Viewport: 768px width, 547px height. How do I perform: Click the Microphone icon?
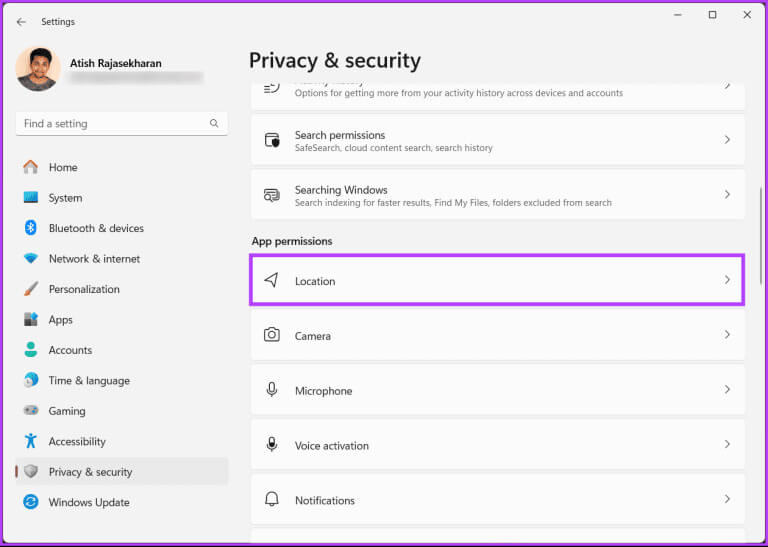pos(272,390)
